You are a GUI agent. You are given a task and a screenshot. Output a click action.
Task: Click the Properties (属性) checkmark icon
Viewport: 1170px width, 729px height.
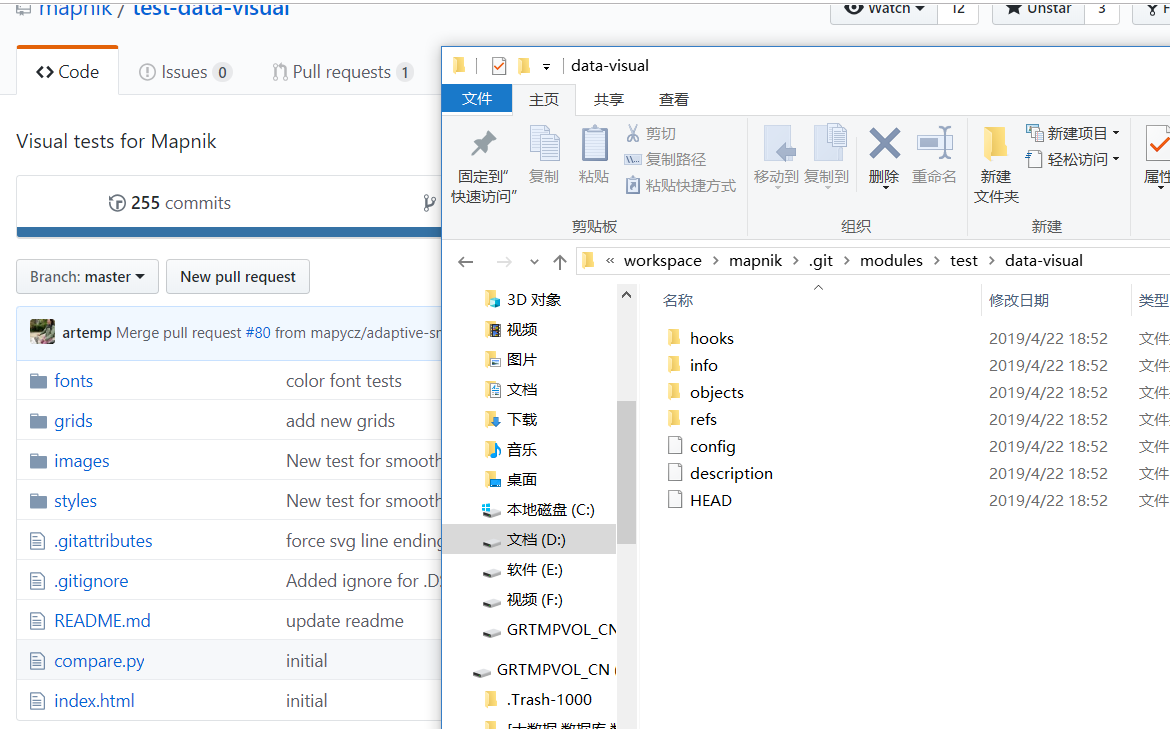click(1158, 143)
